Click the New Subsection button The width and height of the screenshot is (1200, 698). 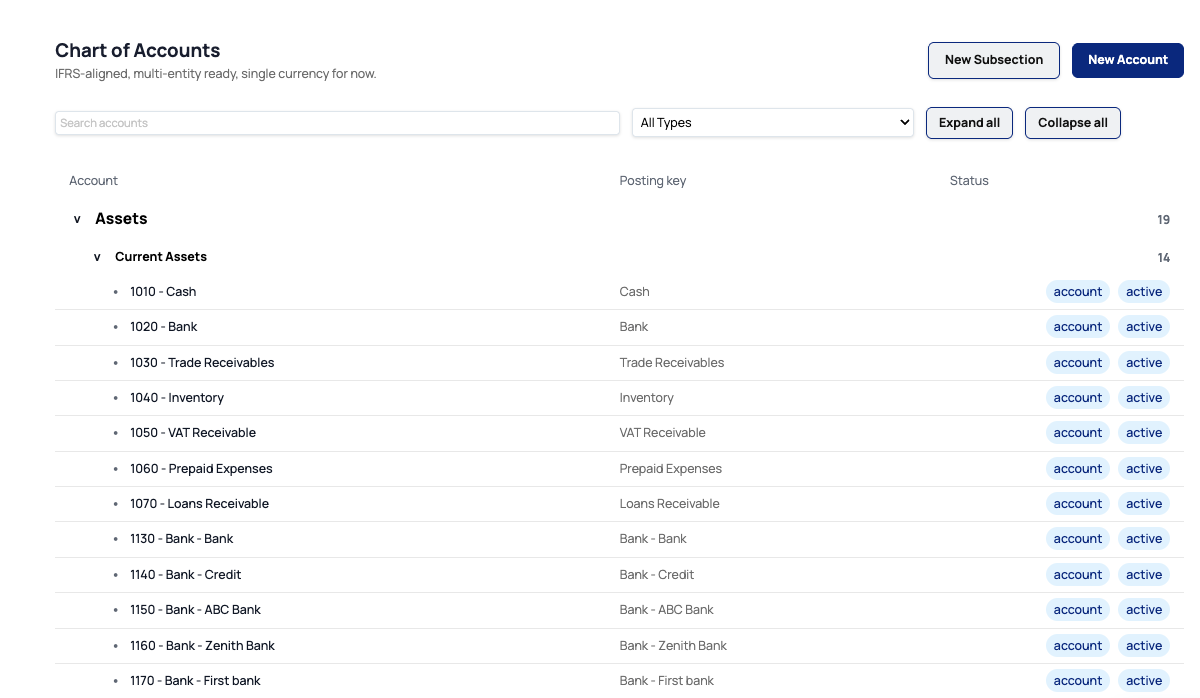coord(993,60)
